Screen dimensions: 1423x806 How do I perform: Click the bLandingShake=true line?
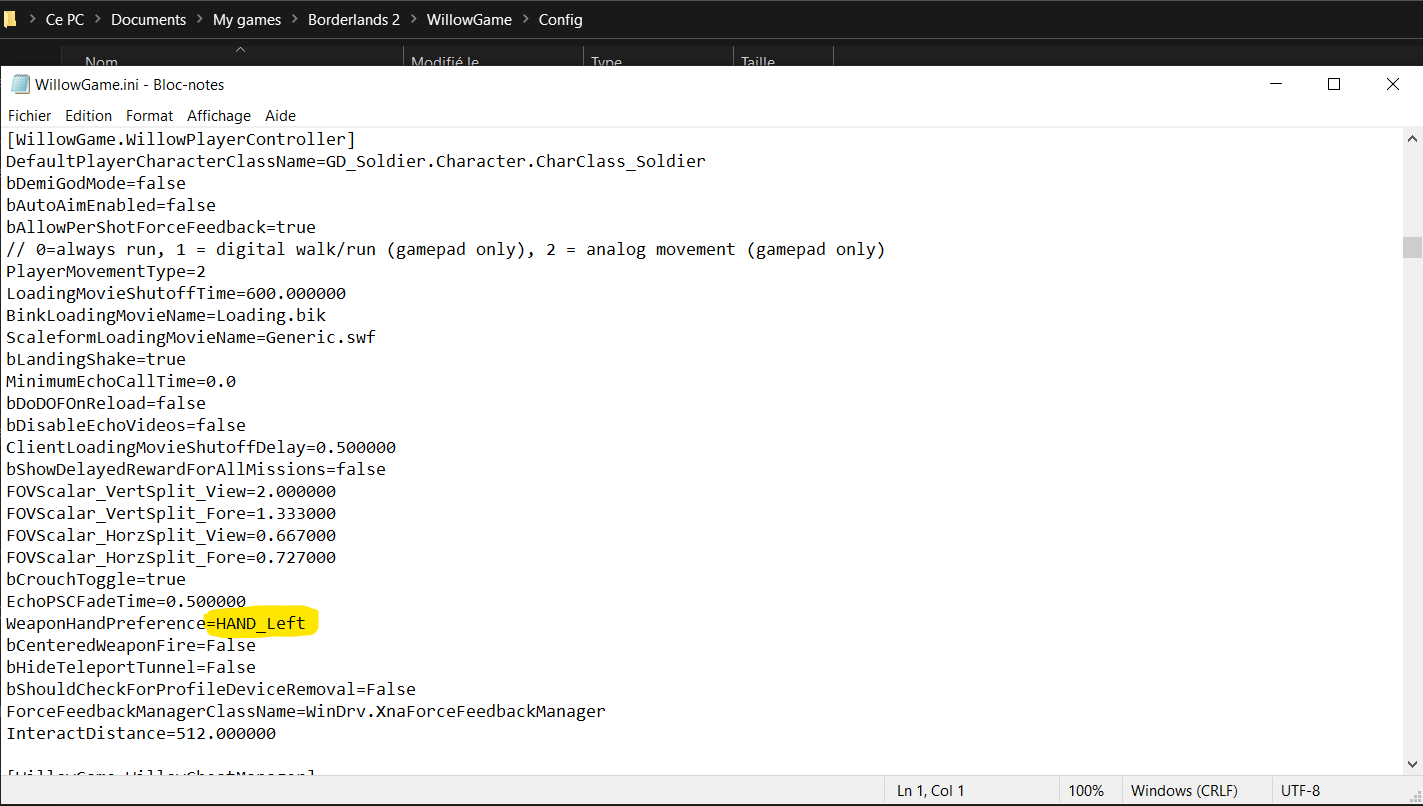[x=96, y=359]
